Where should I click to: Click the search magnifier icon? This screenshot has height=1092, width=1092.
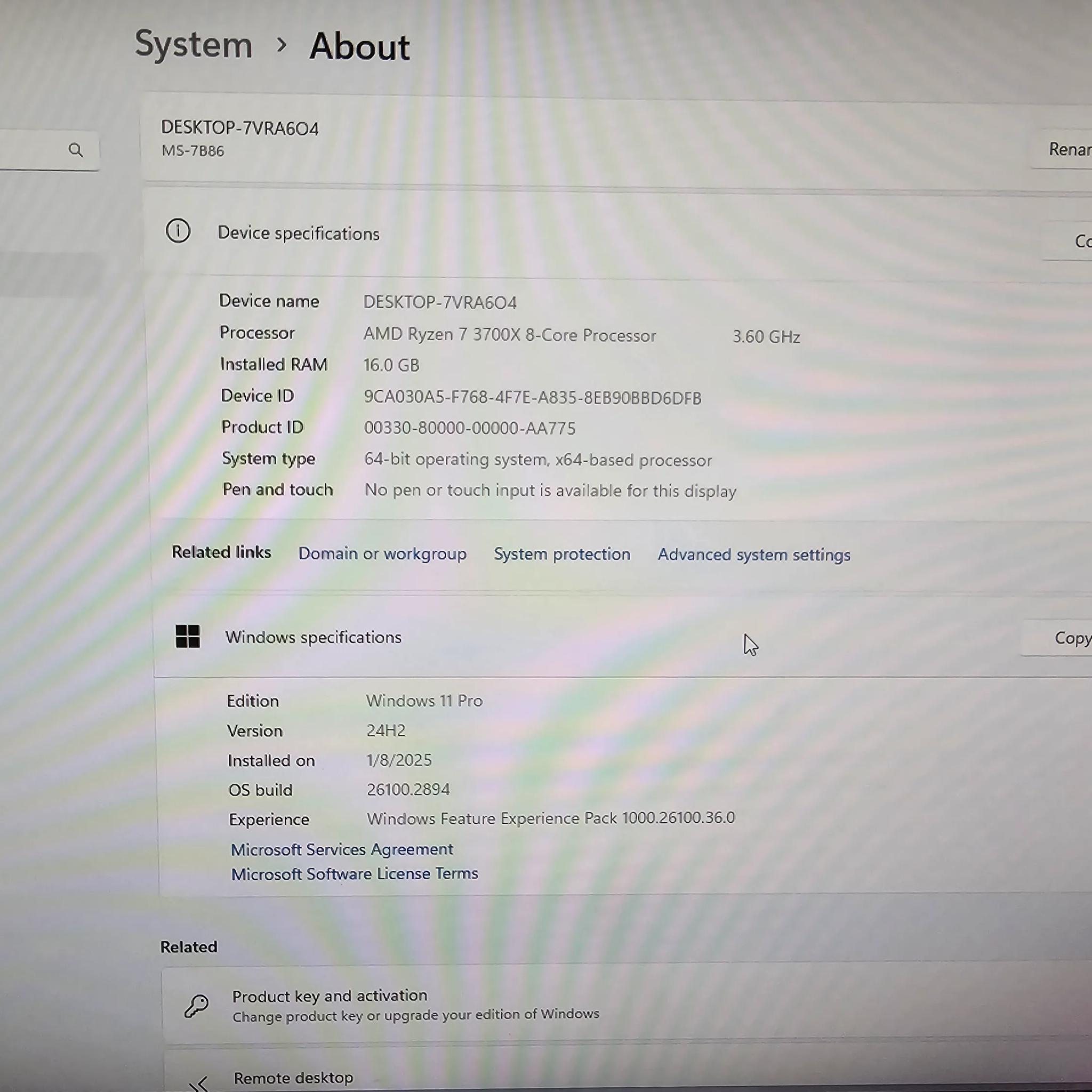pyautogui.click(x=76, y=150)
